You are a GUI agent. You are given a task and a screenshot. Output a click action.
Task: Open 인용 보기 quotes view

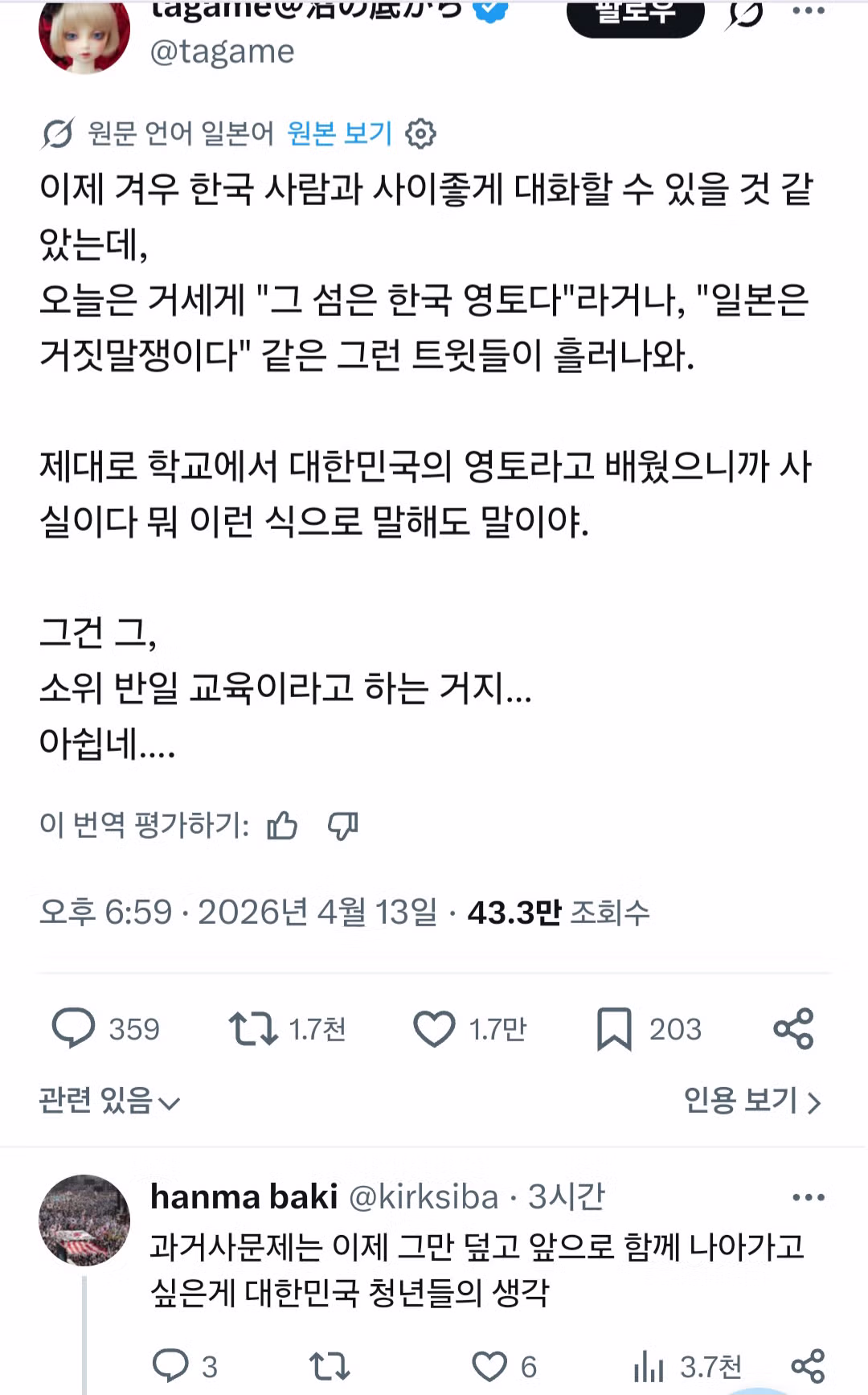751,1101
